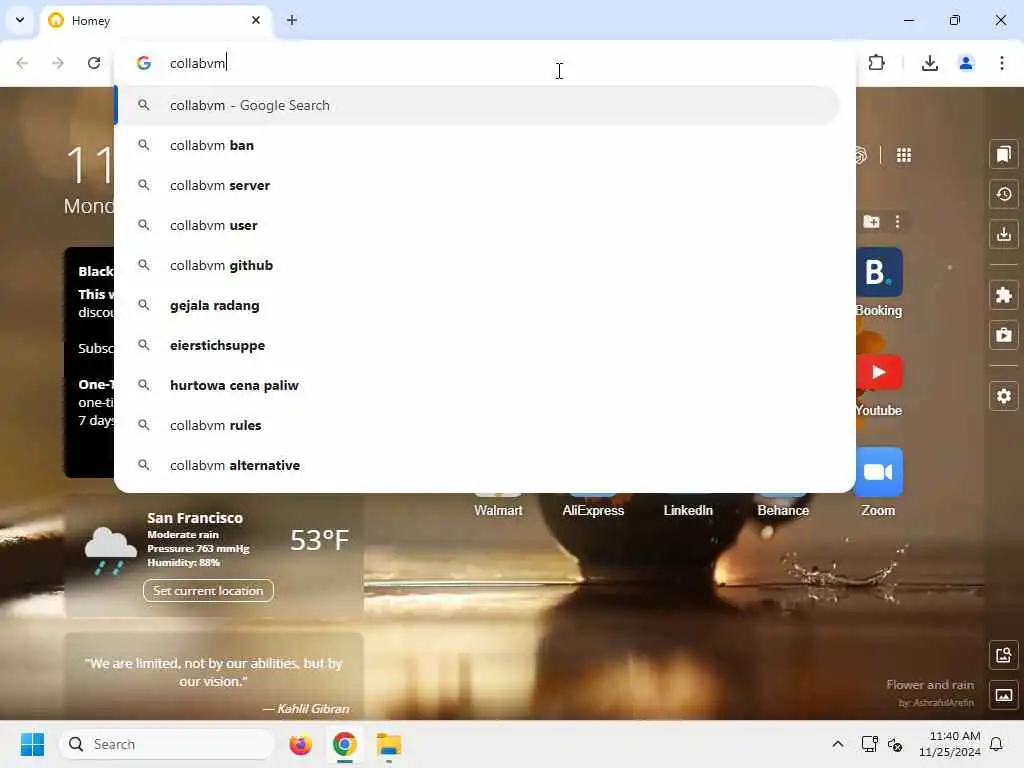Select 'collabvm ban' suggestion
Screen dimensions: 1024x768
click(477, 145)
